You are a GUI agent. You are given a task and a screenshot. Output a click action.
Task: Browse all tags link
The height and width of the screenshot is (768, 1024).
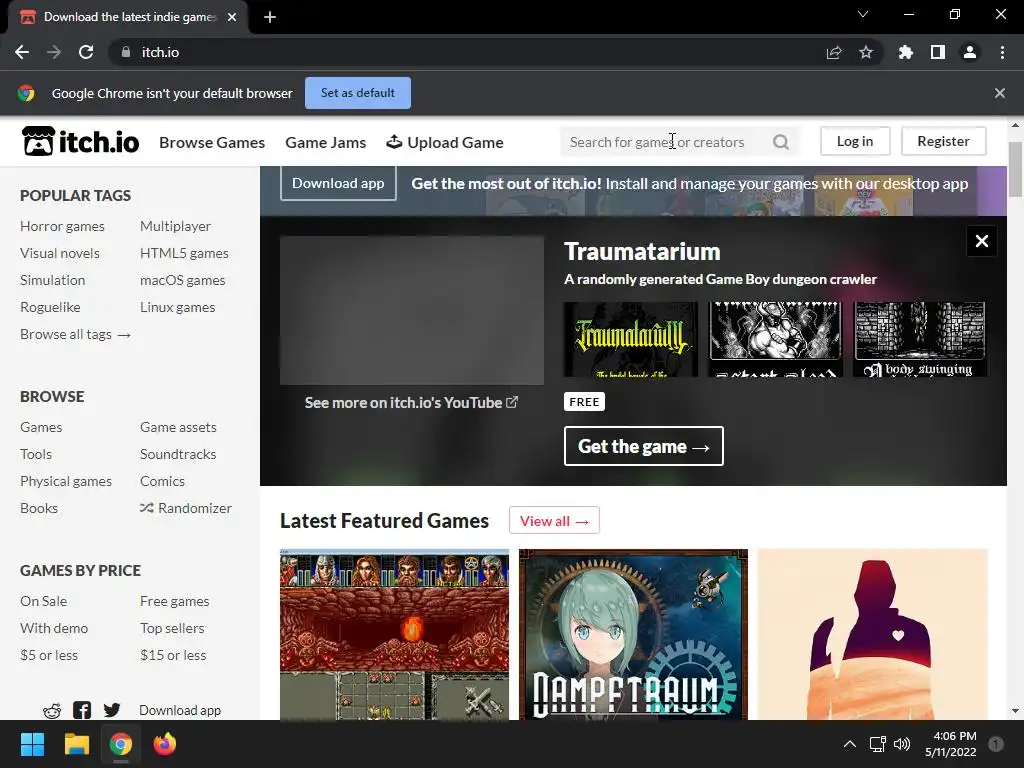(75, 334)
